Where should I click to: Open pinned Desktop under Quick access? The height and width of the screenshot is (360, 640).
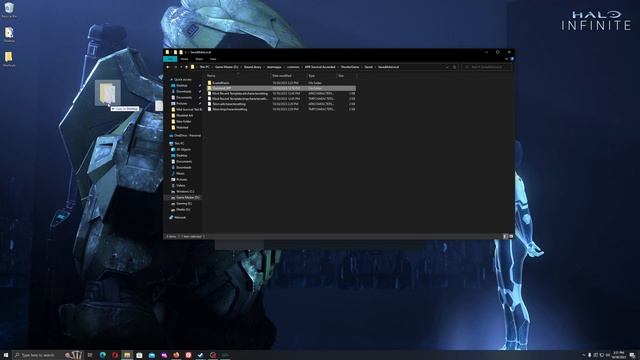coord(182,86)
